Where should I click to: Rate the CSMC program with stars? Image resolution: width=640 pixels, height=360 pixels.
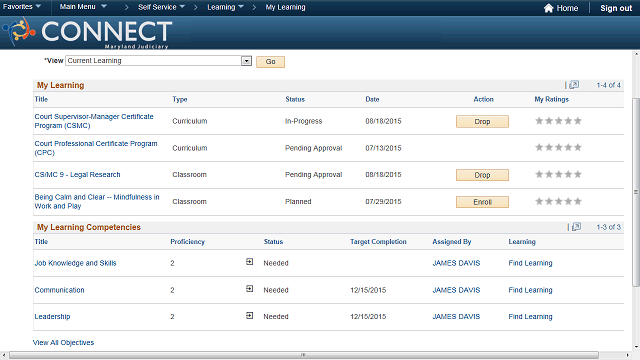tap(558, 121)
